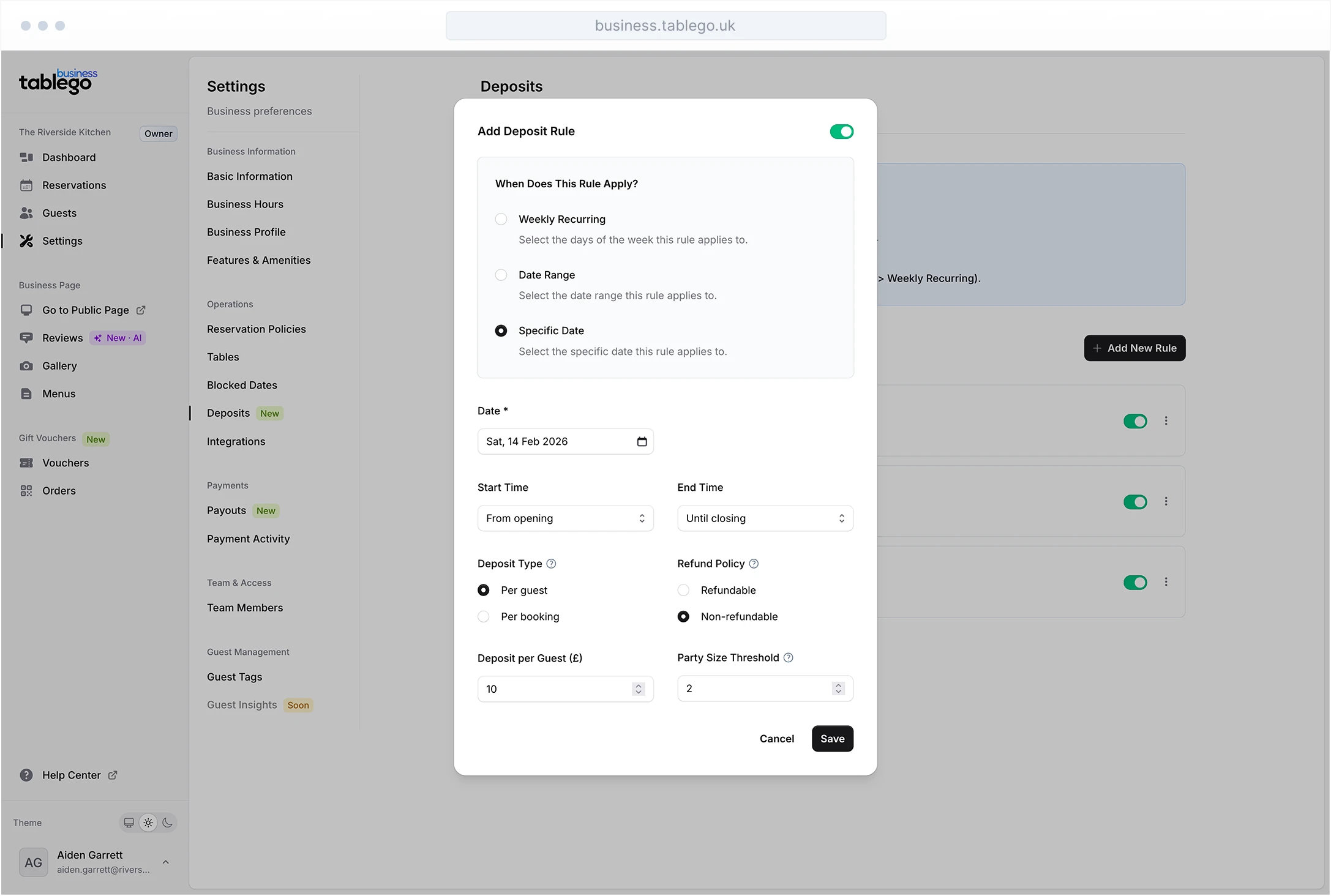1331x896 pixels.
Task: Increment the Party Size Threshold value
Action: pyautogui.click(x=839, y=685)
